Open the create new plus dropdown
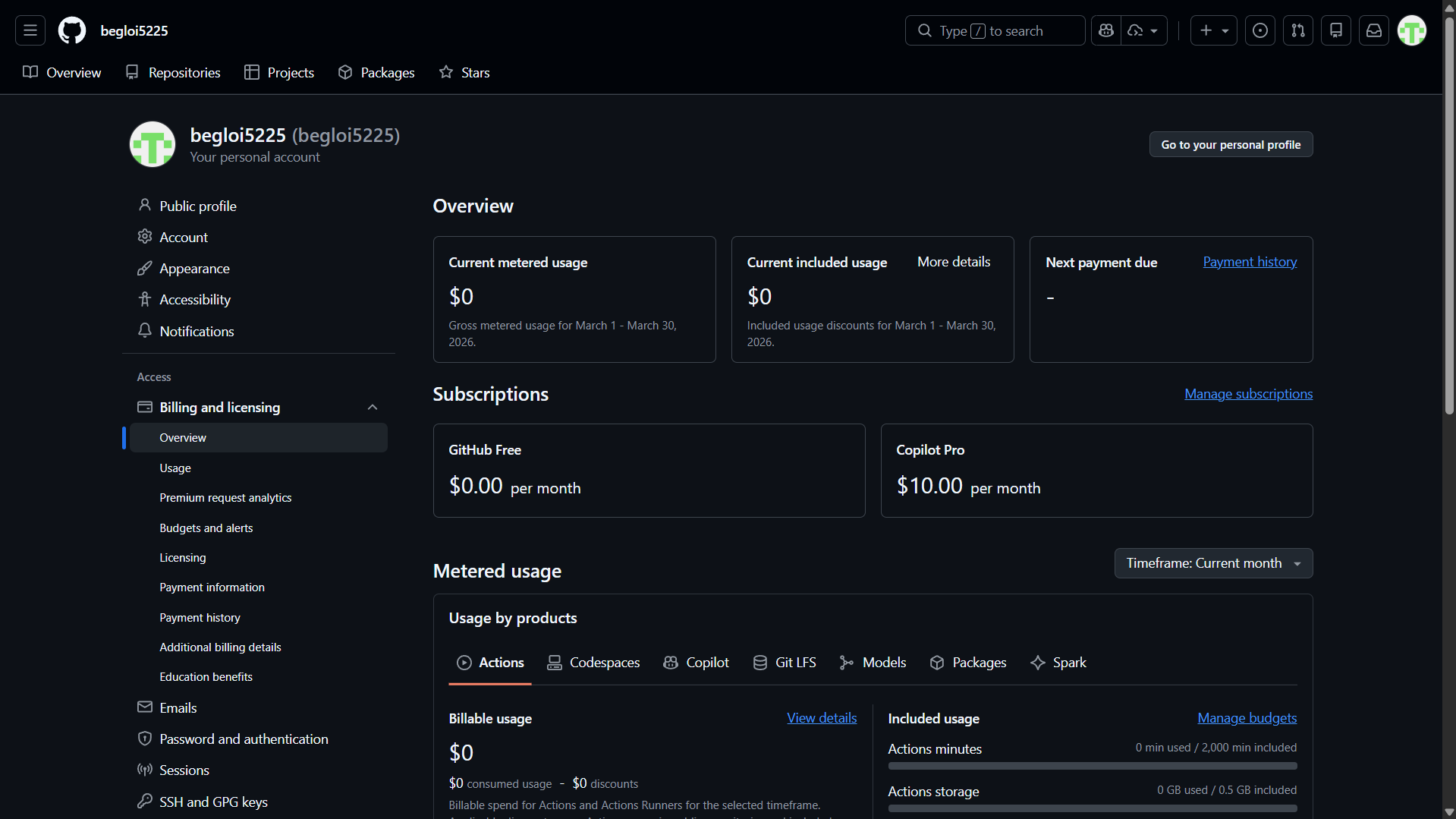 [x=1213, y=30]
